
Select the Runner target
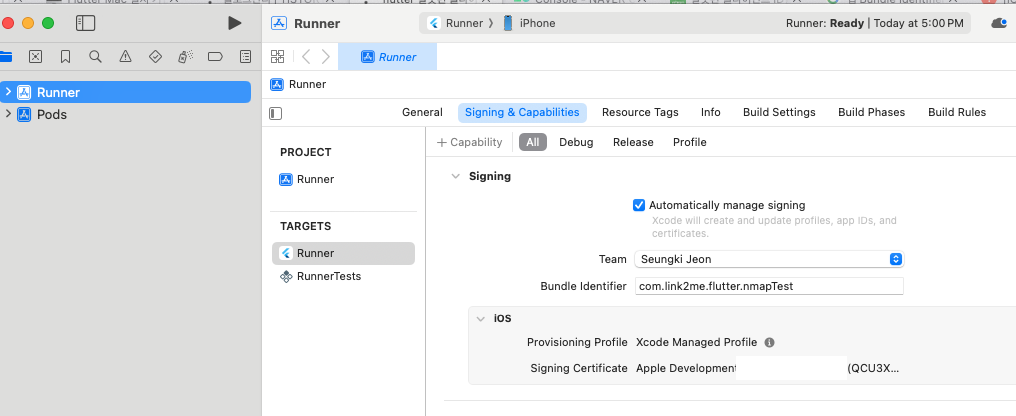coord(343,253)
